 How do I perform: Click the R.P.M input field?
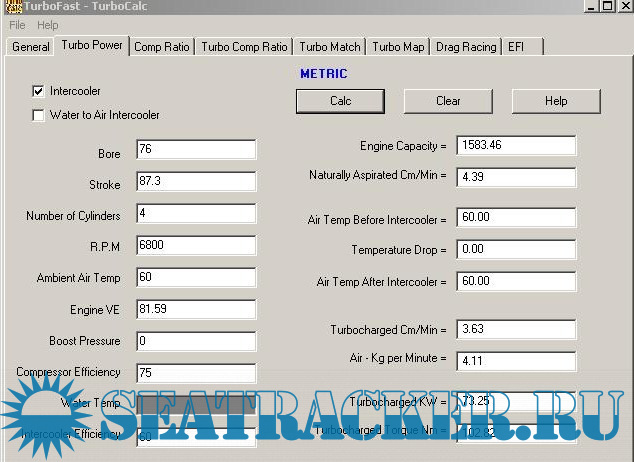coord(196,245)
